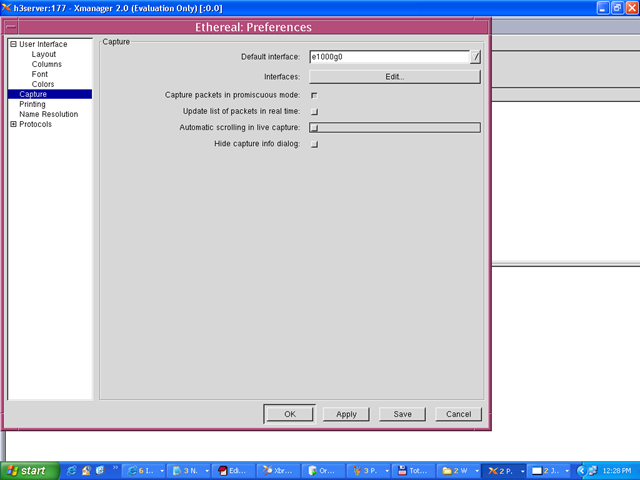Image resolution: width=640 pixels, height=480 pixels.
Task: Collapse the User Interface tree node
Action: click(x=13, y=44)
